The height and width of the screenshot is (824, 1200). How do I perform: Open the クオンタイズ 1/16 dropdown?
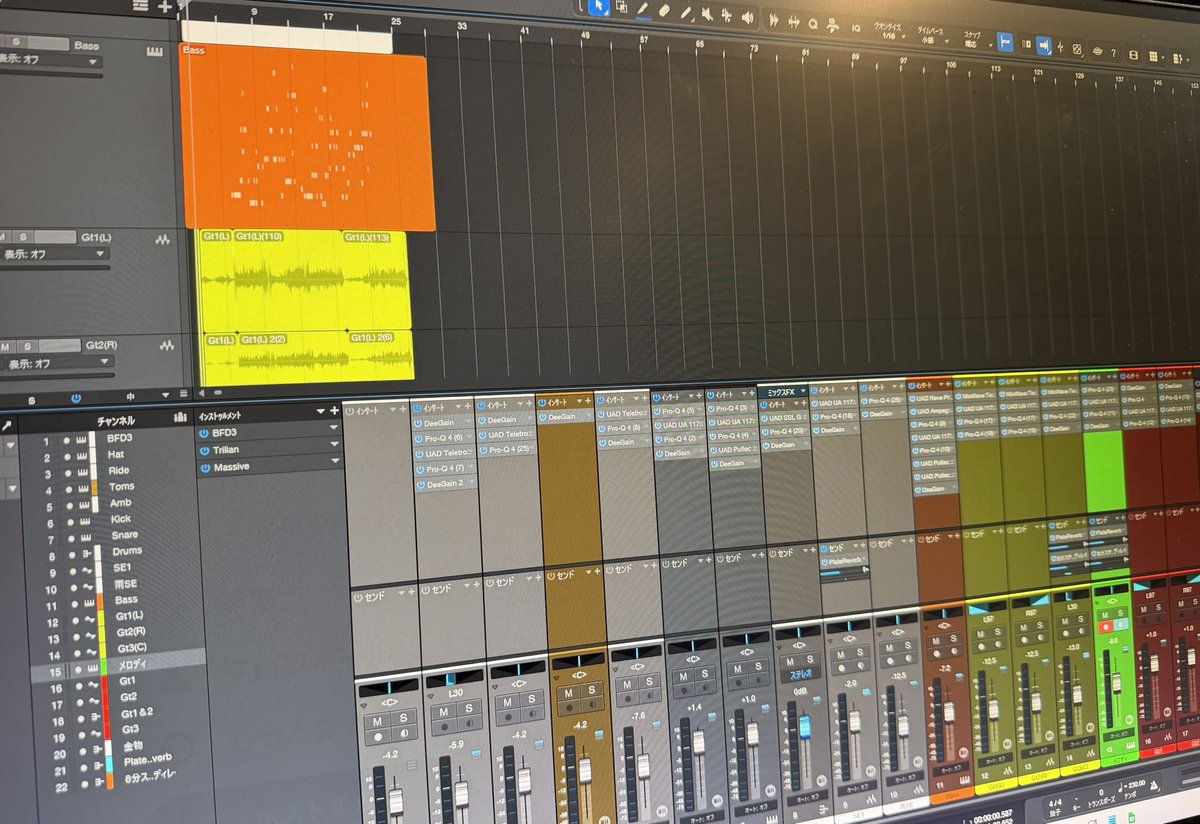pos(892,32)
